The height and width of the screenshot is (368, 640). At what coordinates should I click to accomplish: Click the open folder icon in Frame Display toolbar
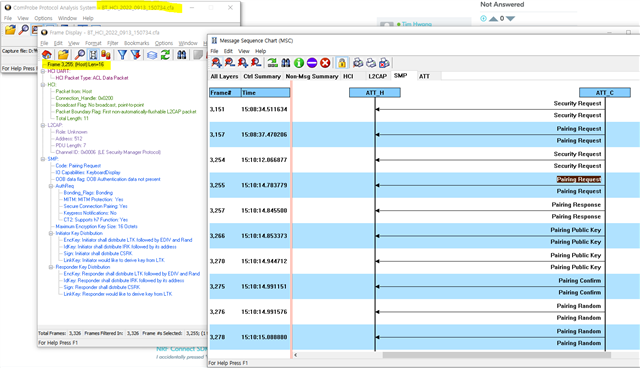coord(63,54)
